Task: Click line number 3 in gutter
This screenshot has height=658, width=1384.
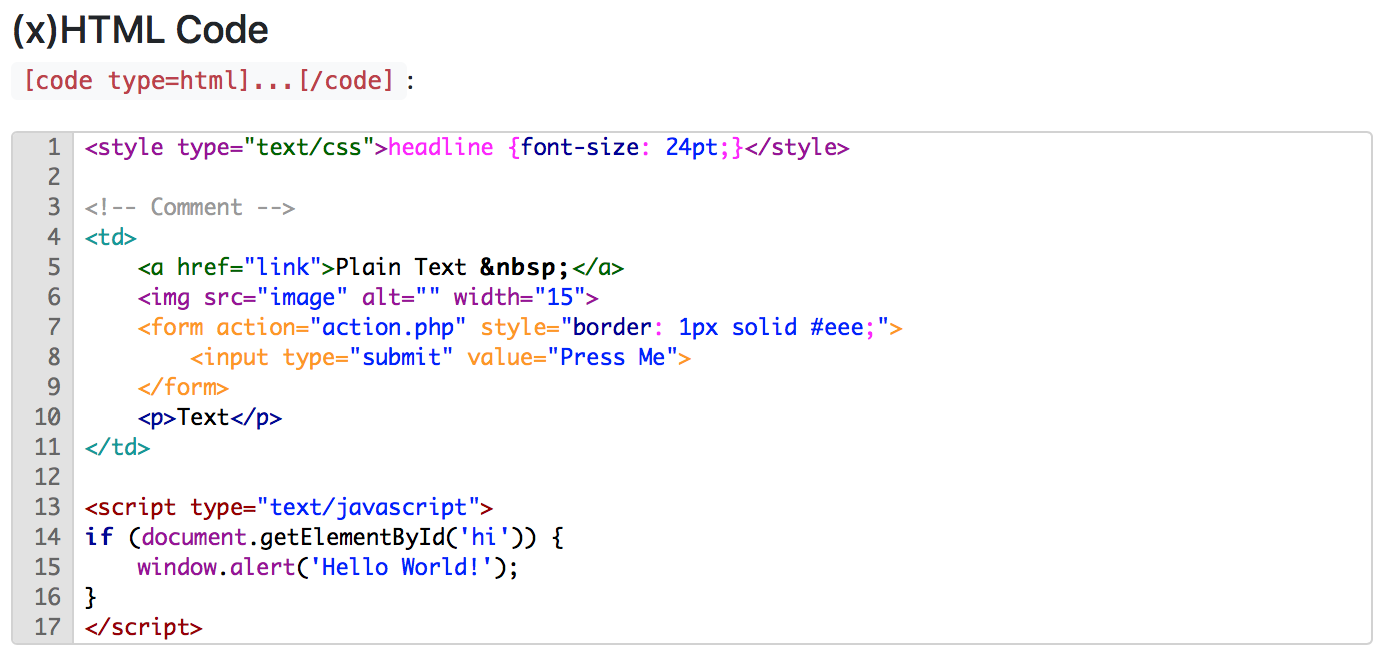Action: 53,208
